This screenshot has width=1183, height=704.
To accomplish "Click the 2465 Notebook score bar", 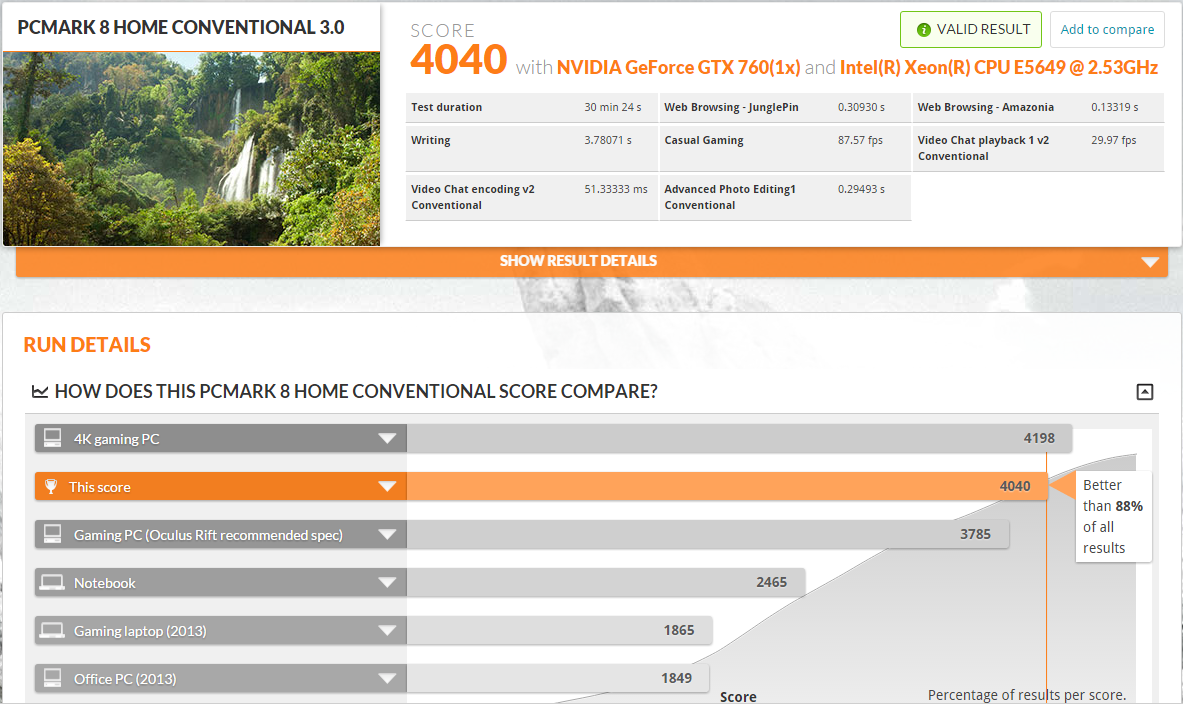I will tap(606, 583).
